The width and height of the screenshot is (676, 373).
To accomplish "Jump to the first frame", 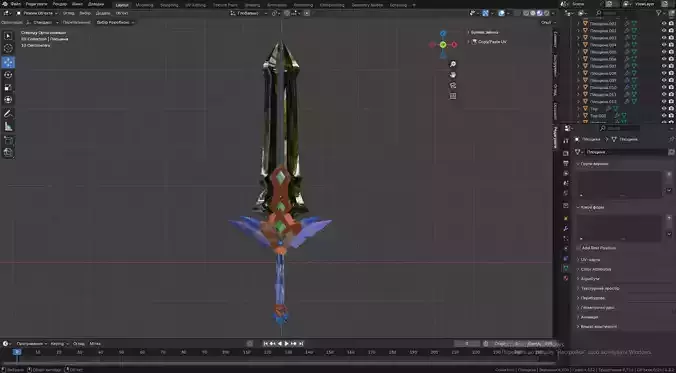I will (x=266, y=344).
